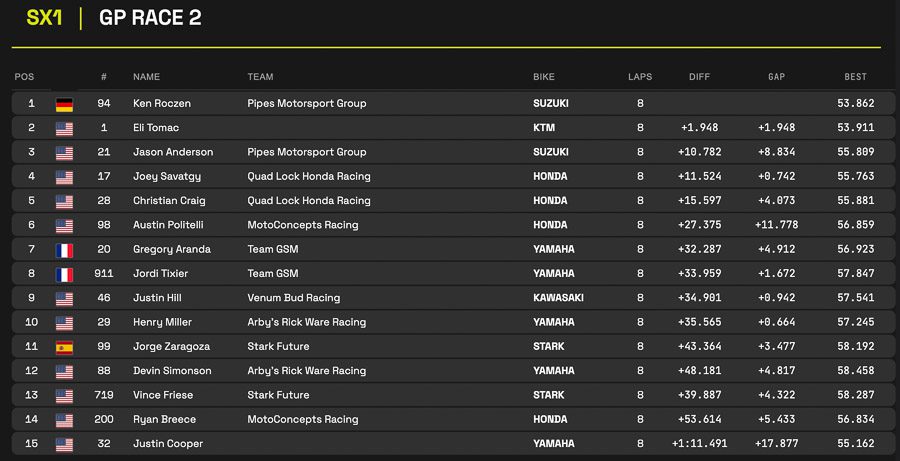Click the French flag beside Gregory Aranda

pyautogui.click(x=64, y=249)
